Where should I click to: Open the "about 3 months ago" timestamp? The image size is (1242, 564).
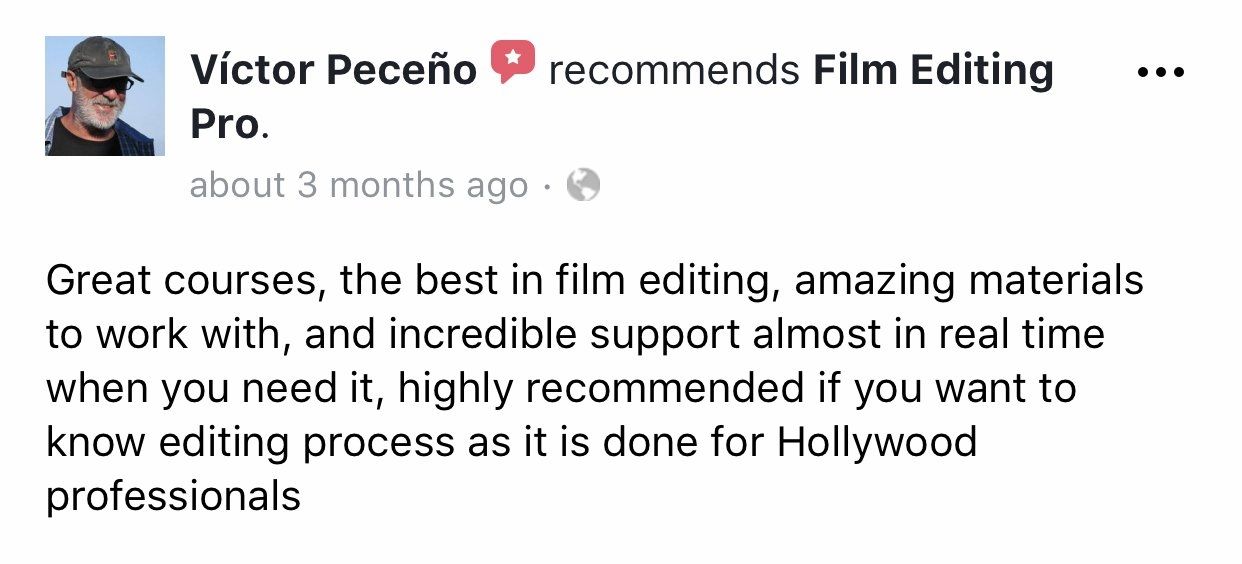pos(358,186)
